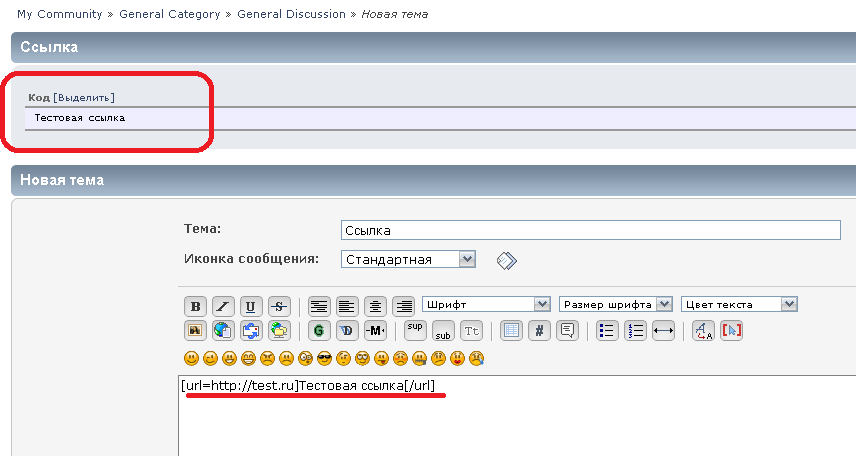Apply italic formatting to text
This screenshot has height=456, width=856.
(x=223, y=306)
